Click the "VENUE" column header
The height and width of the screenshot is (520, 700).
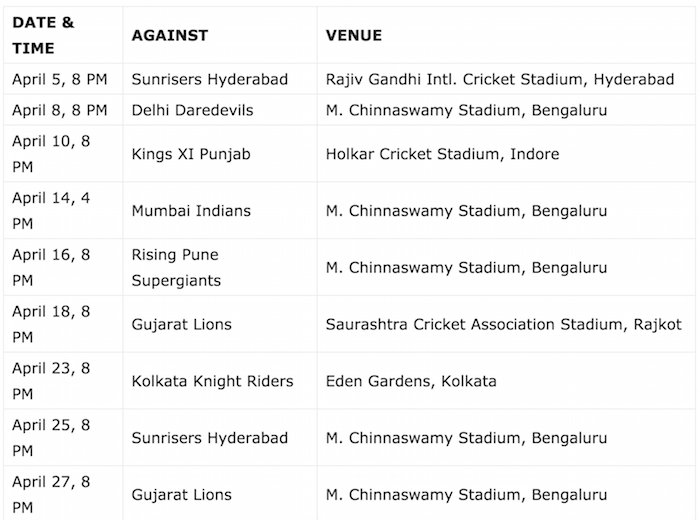pyautogui.click(x=354, y=35)
